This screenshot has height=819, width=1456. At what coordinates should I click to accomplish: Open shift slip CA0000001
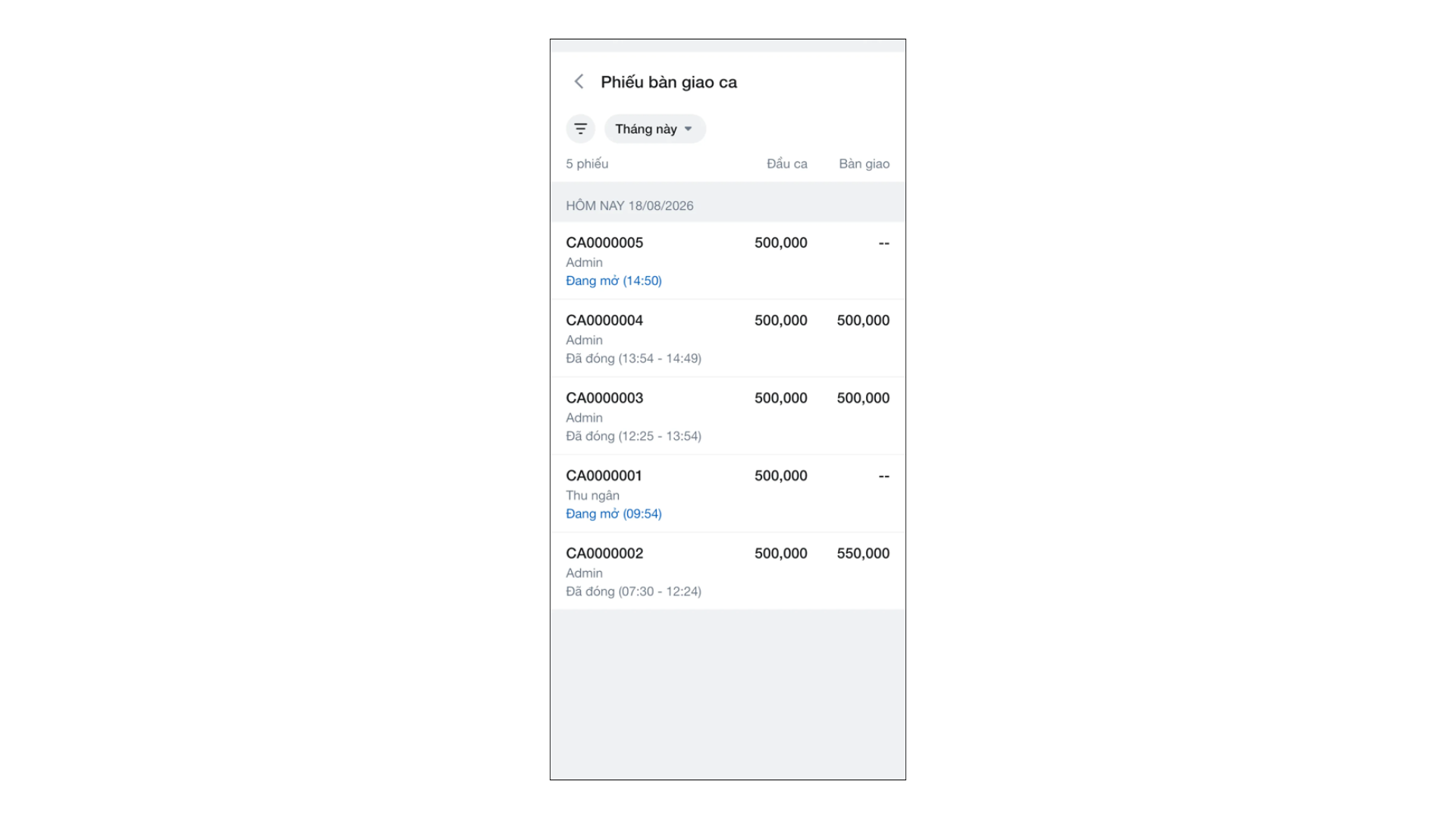[727, 494]
